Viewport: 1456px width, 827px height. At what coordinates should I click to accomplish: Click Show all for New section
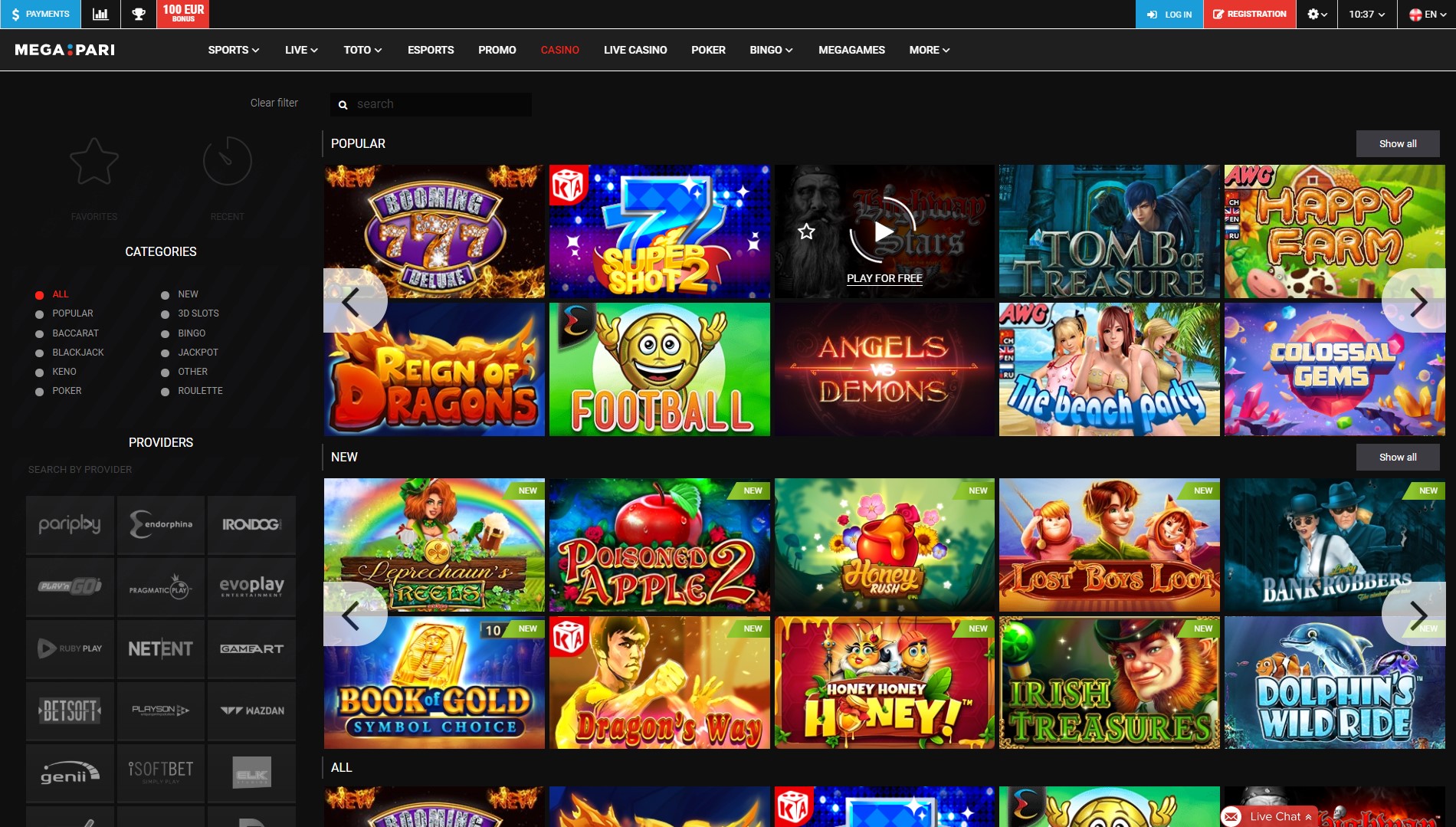coord(1398,457)
